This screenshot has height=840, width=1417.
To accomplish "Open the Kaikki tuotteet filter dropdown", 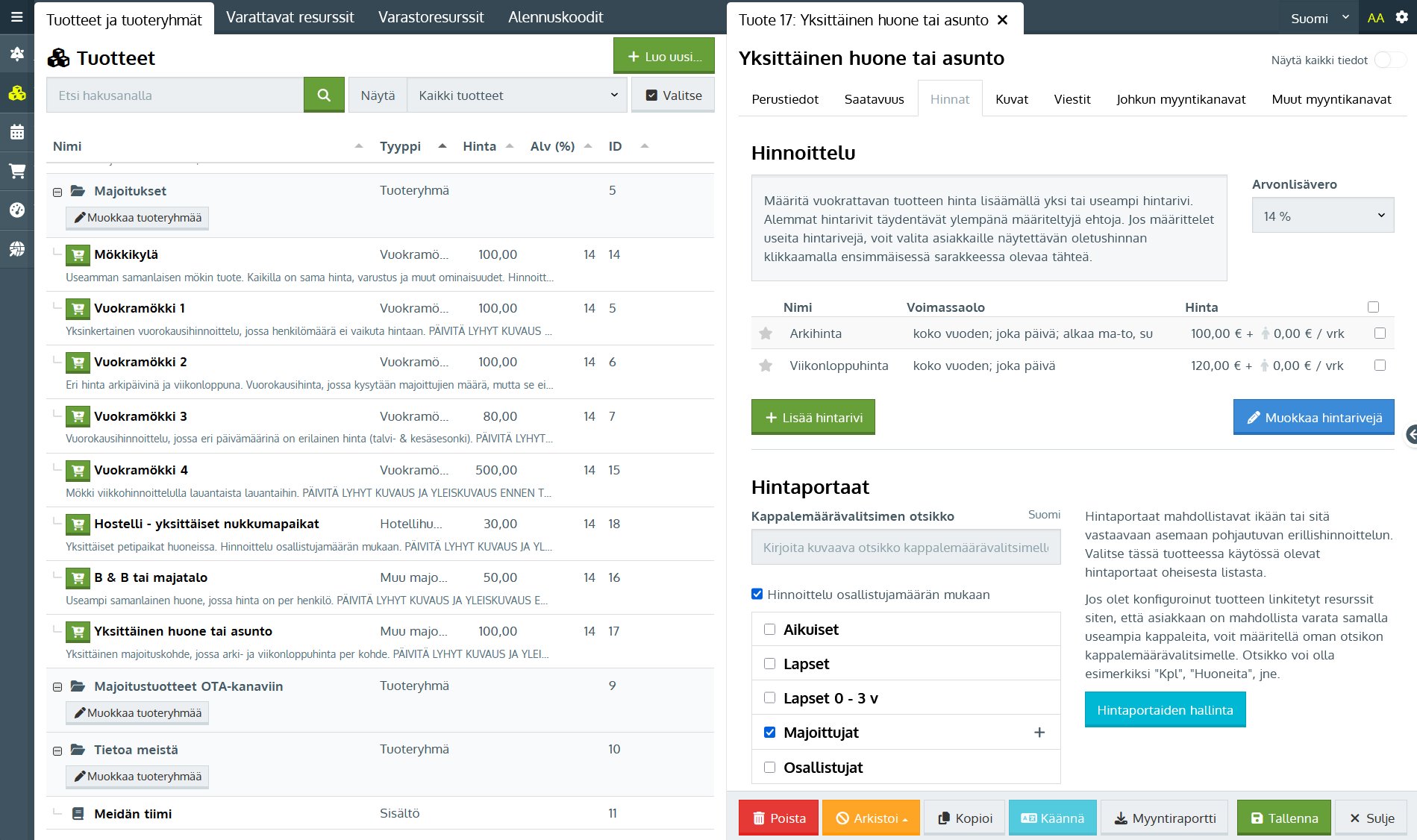I will point(516,95).
